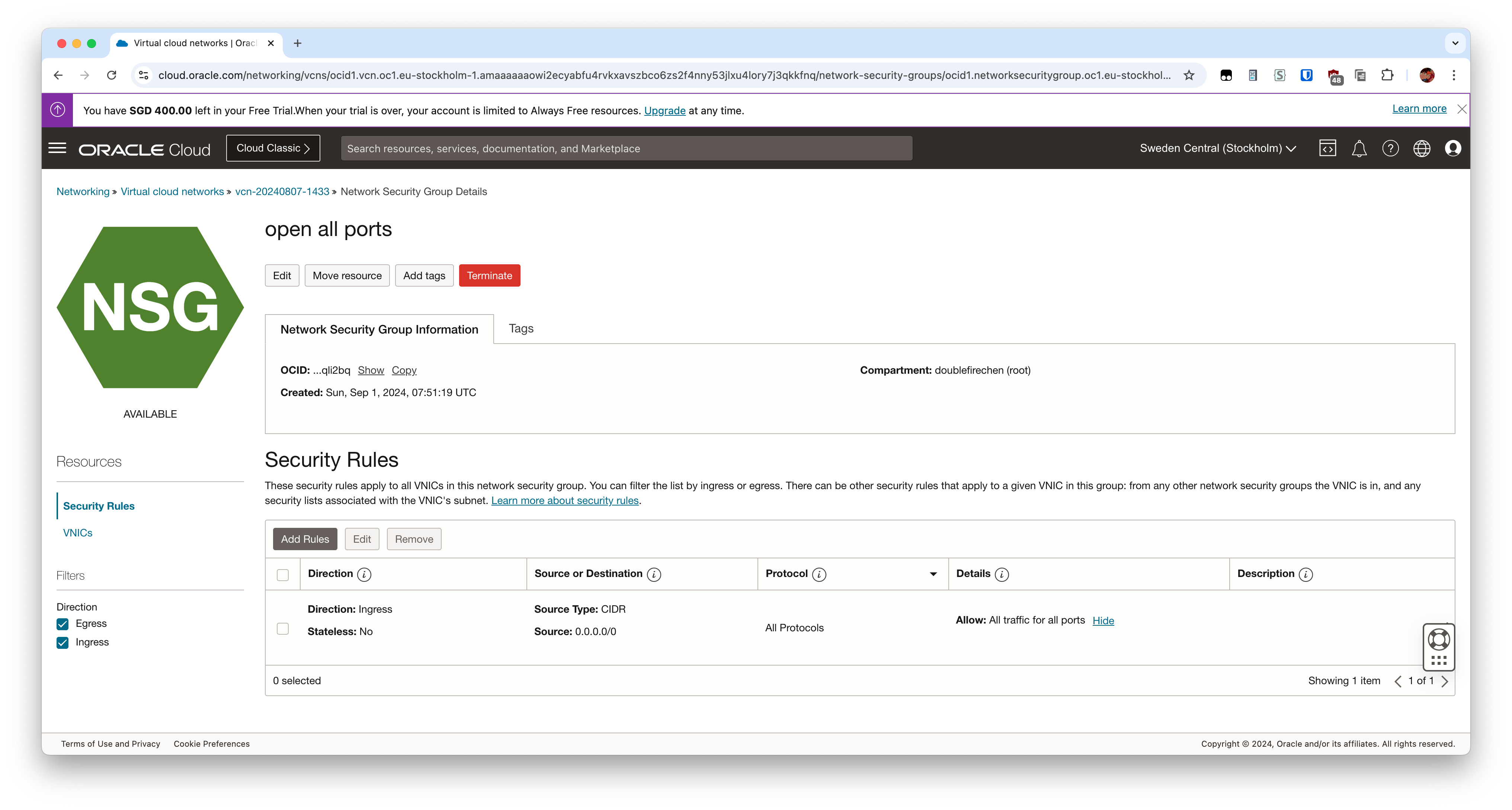Screen dimensions: 1512x810
Task: Open the notifications bell icon
Action: point(1359,148)
